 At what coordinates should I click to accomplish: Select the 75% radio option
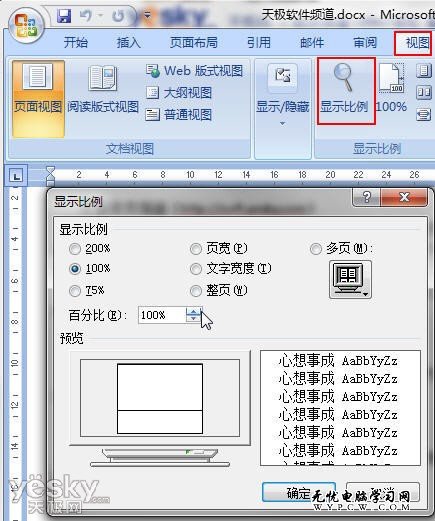[87, 291]
